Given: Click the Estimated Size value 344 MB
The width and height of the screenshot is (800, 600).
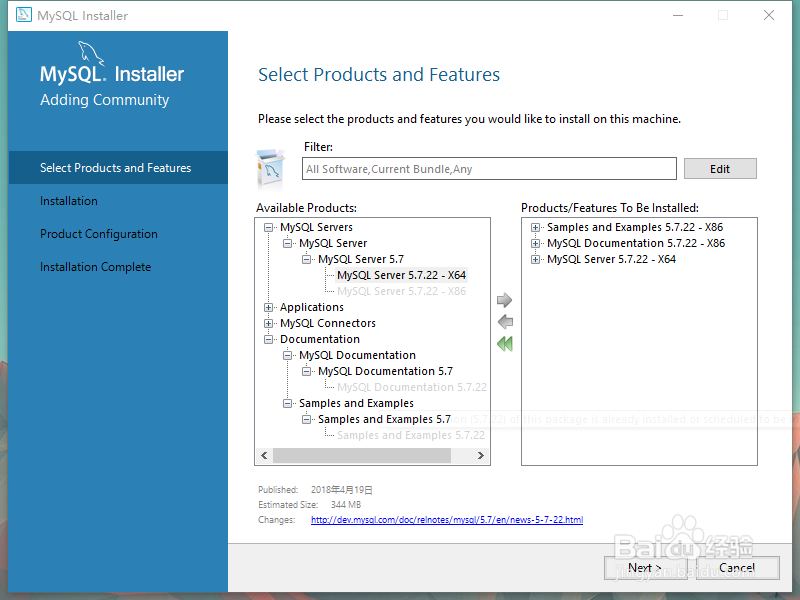Looking at the screenshot, I should coord(345,505).
